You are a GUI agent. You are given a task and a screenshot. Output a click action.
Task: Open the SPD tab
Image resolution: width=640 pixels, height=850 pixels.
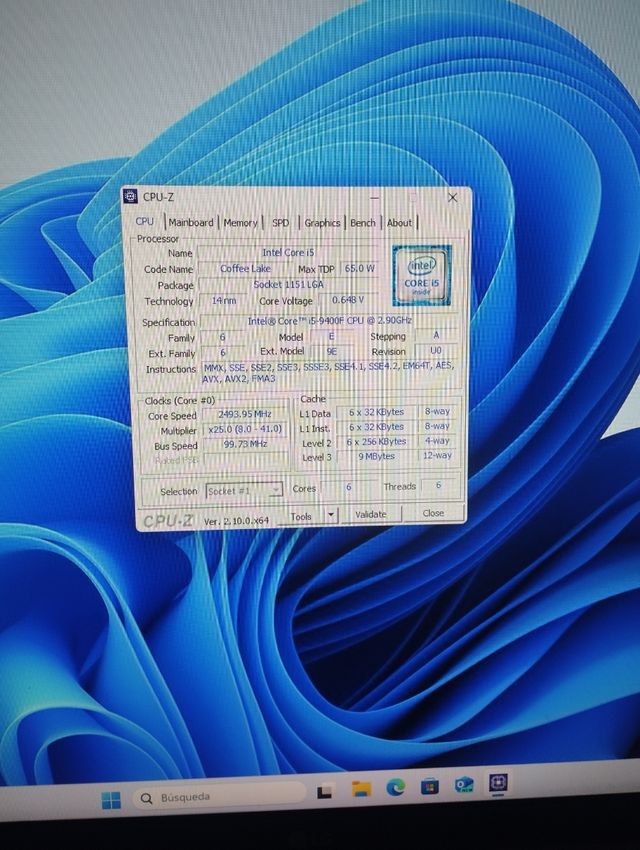click(280, 223)
